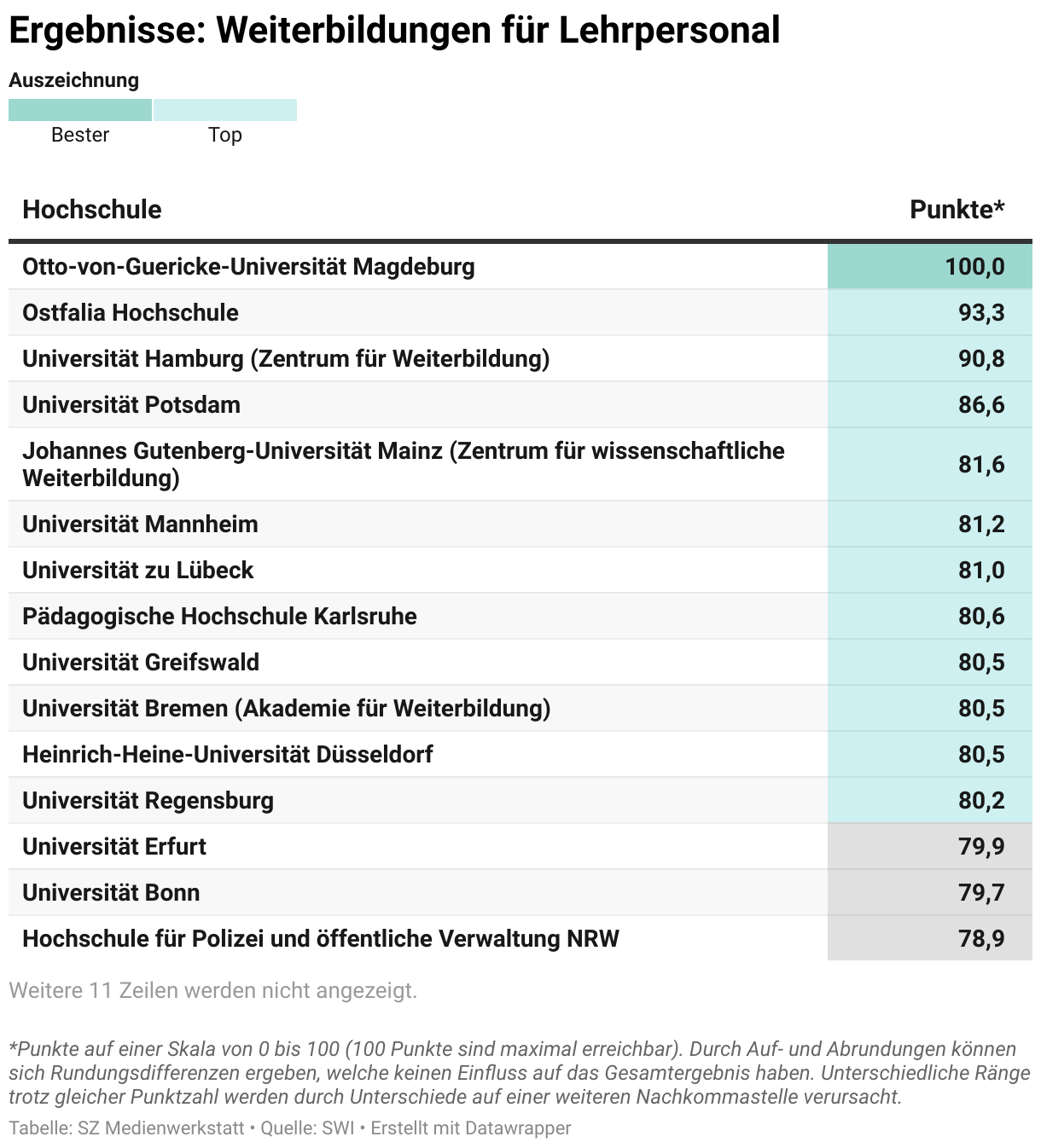Expand the 'Weitere 11 Zeilen' hidden rows notice
The image size is (1041, 1148).
(213, 990)
